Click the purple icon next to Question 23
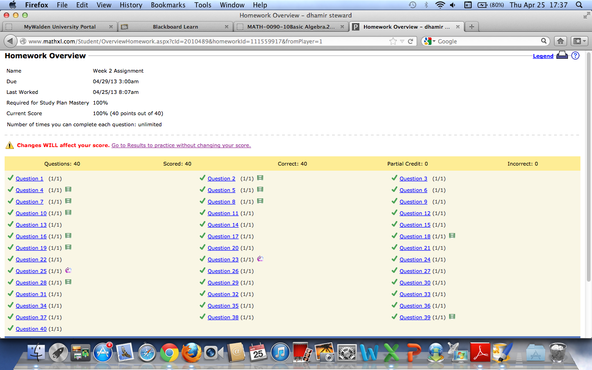Viewport: 592px width, 370px height. click(x=260, y=259)
